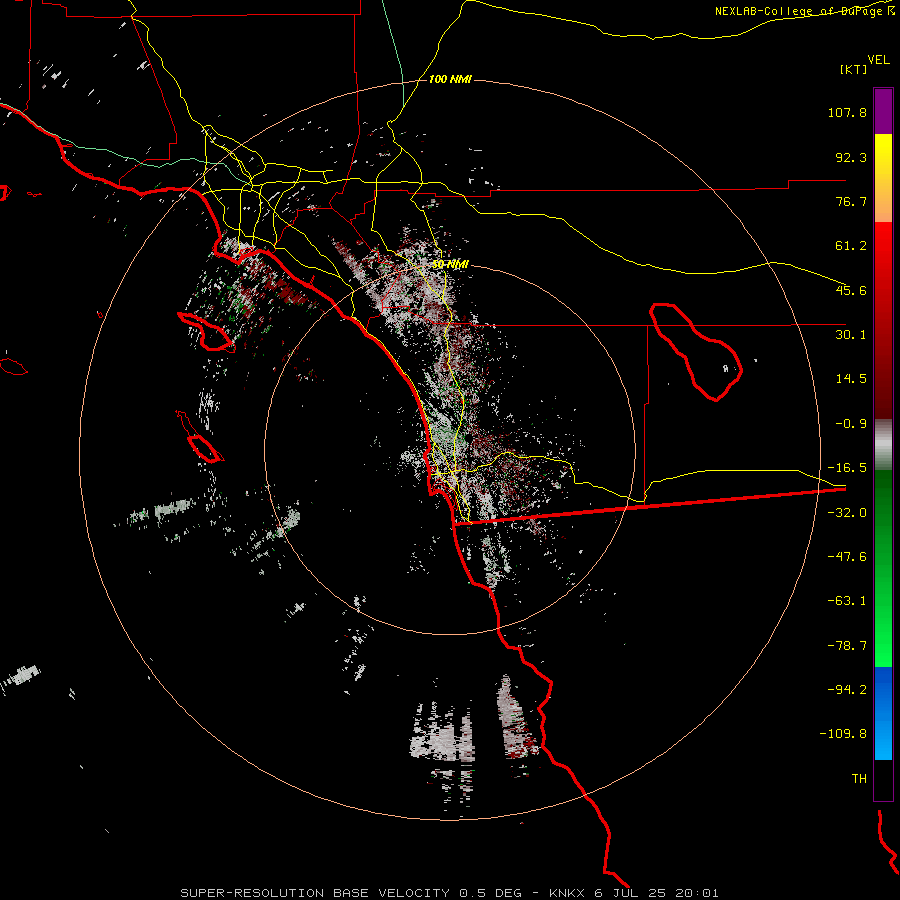Viewport: 900px width, 900px height.
Task: Select the -78.7 scale value
Action: pos(847,646)
